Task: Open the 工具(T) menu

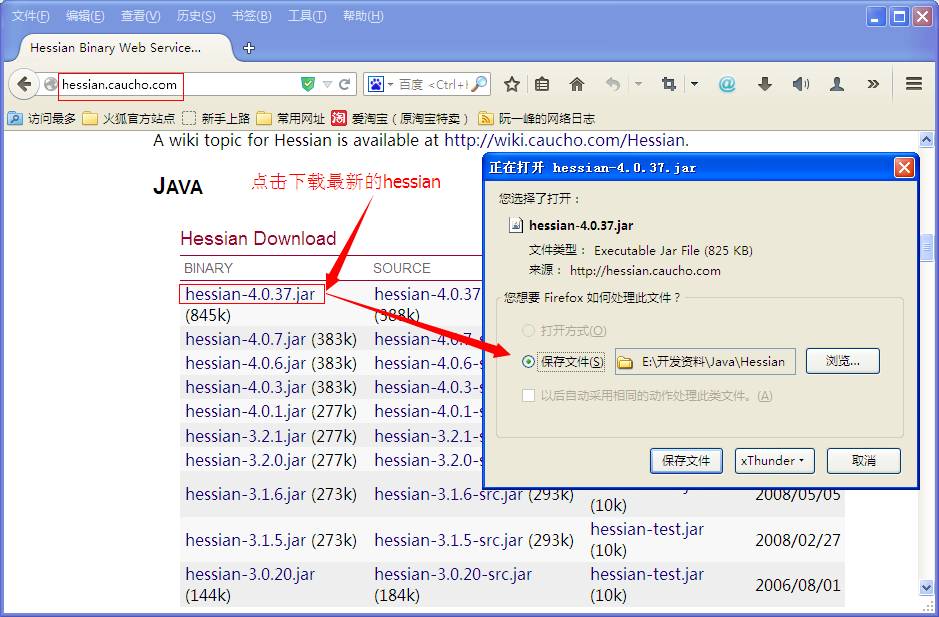Action: coord(307,16)
